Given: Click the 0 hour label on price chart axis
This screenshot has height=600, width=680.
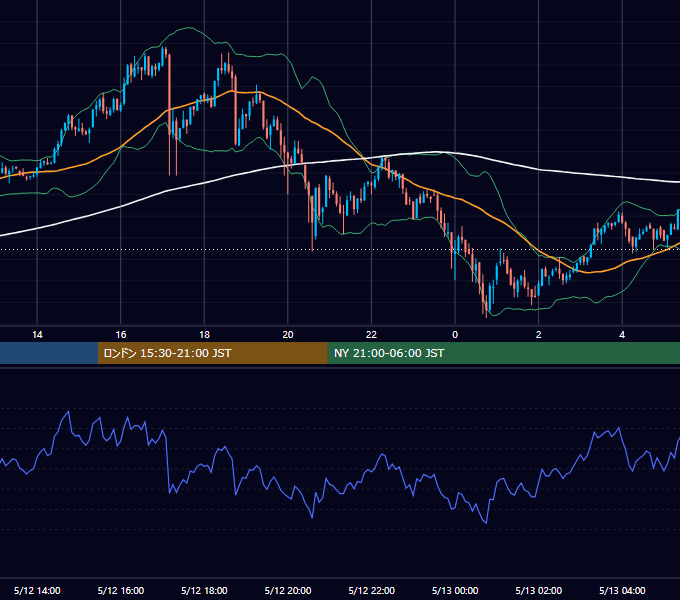Looking at the screenshot, I should 455,335.
